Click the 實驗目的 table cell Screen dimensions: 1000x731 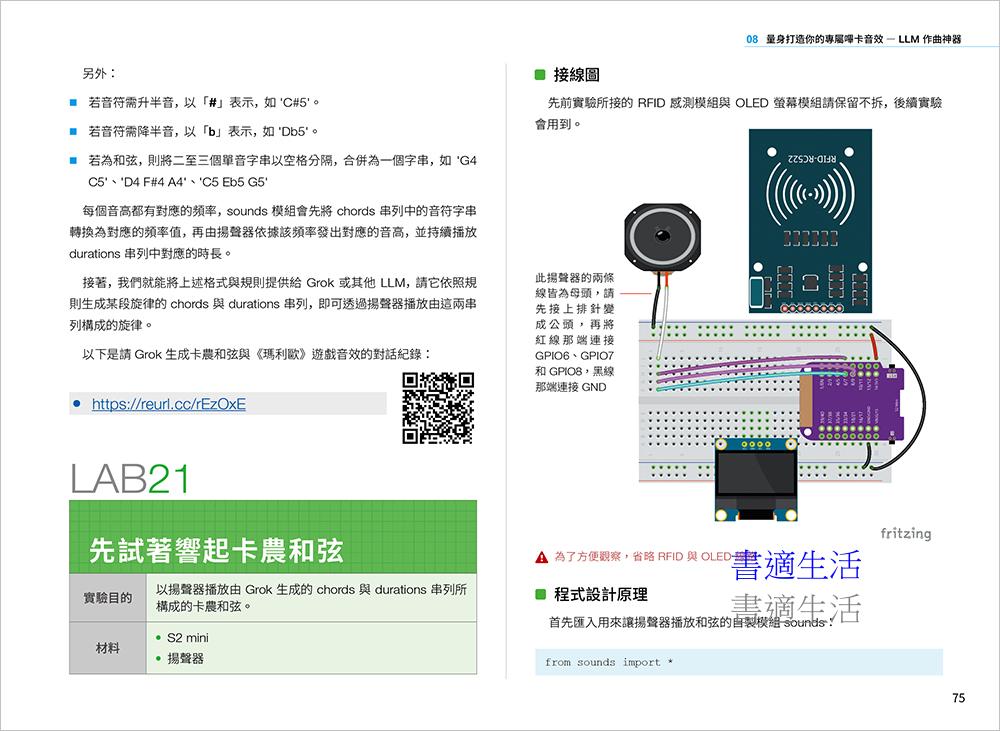[x=107, y=598]
